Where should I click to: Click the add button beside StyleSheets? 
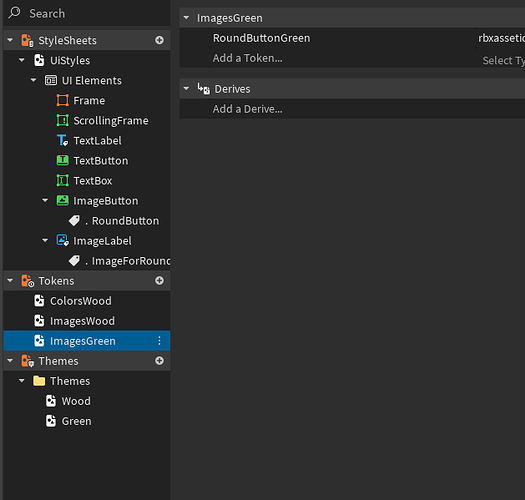(x=159, y=40)
